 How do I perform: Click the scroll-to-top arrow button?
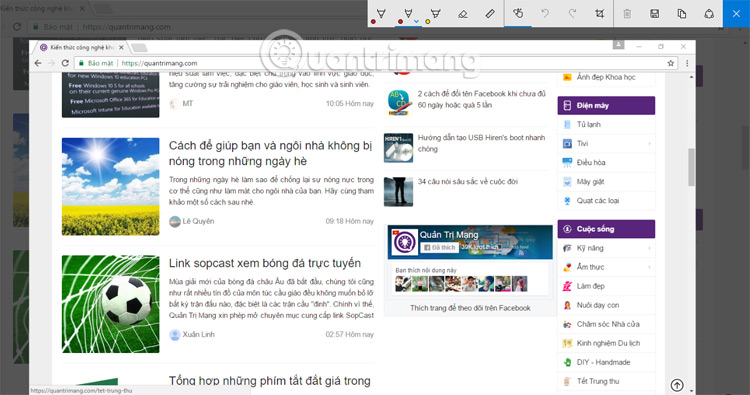[x=677, y=385]
